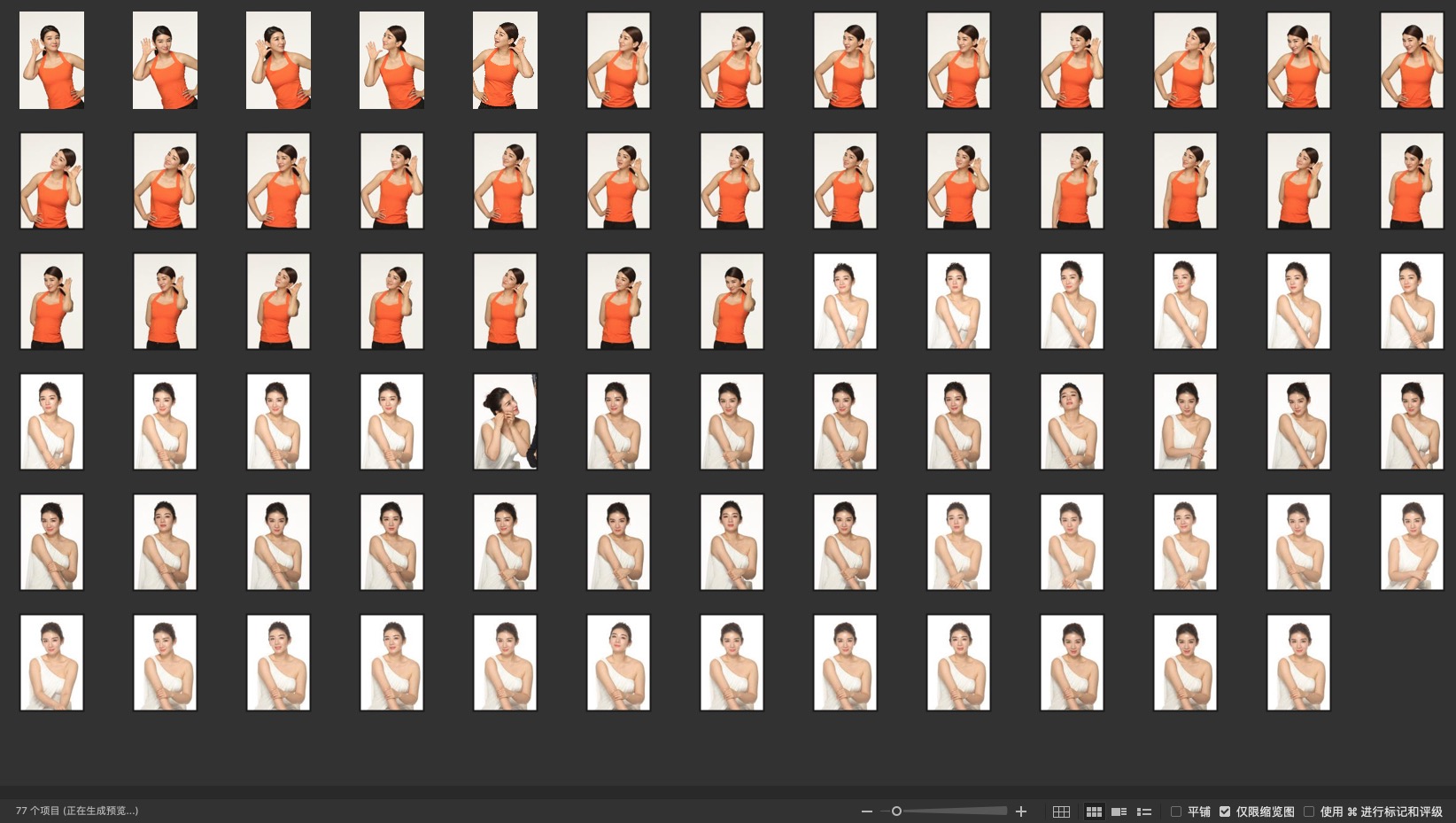
Task: Click the minus icon to shrink thumbnails
Action: point(866,811)
